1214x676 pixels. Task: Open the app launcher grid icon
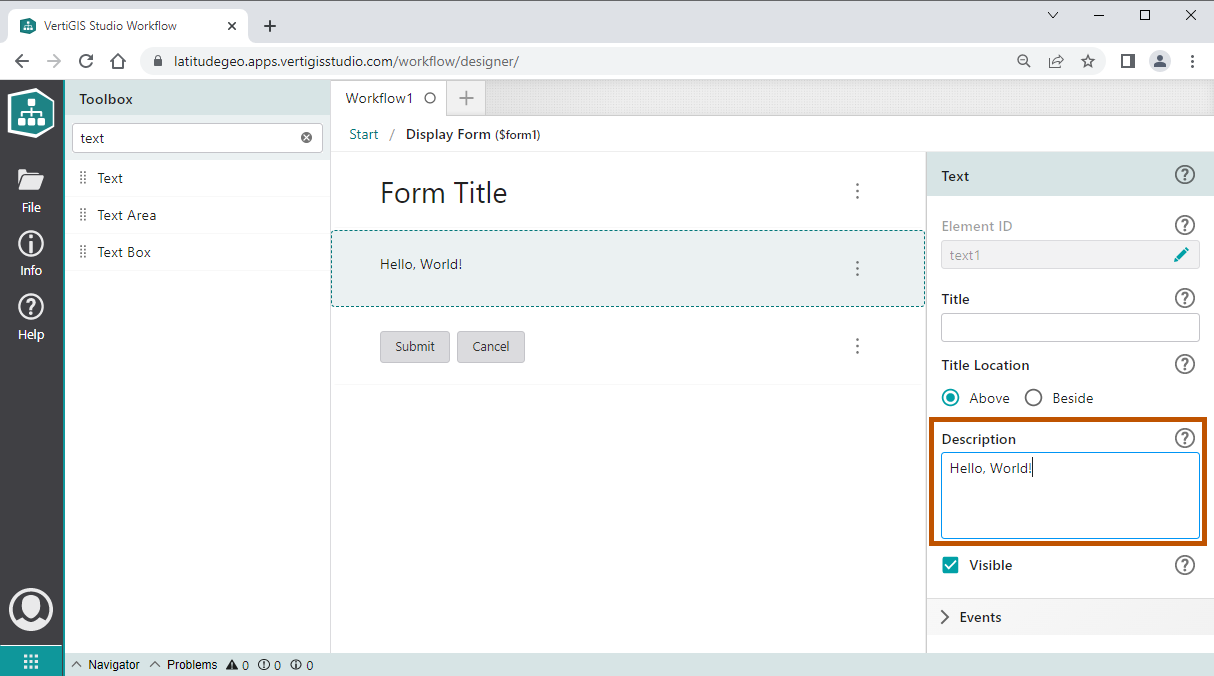31,662
